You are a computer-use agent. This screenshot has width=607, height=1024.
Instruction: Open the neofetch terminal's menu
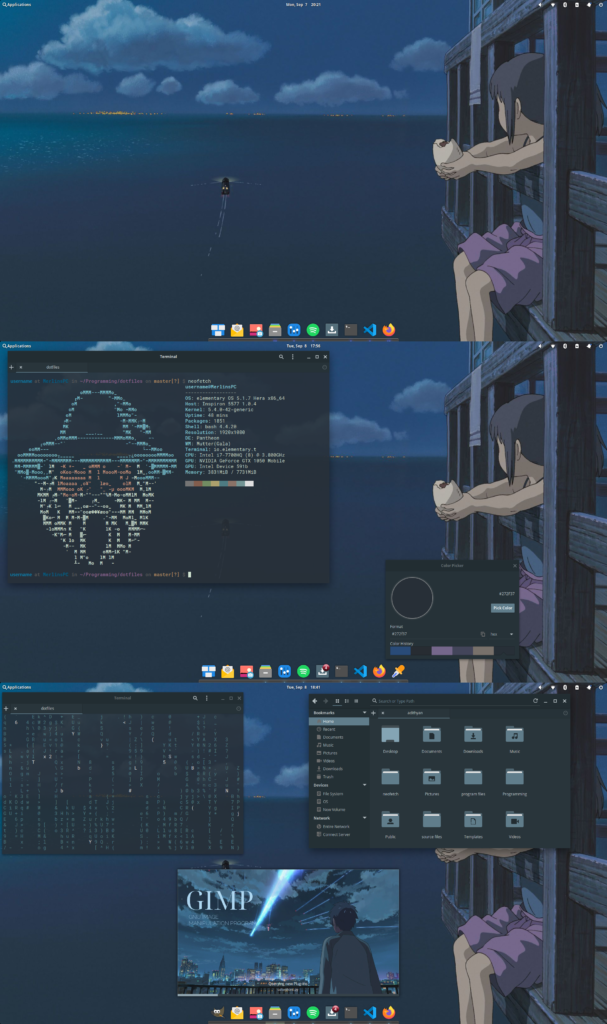point(292,357)
